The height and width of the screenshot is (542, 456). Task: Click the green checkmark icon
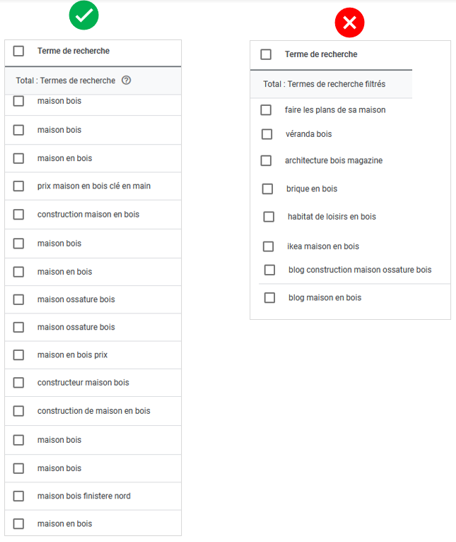[84, 15]
